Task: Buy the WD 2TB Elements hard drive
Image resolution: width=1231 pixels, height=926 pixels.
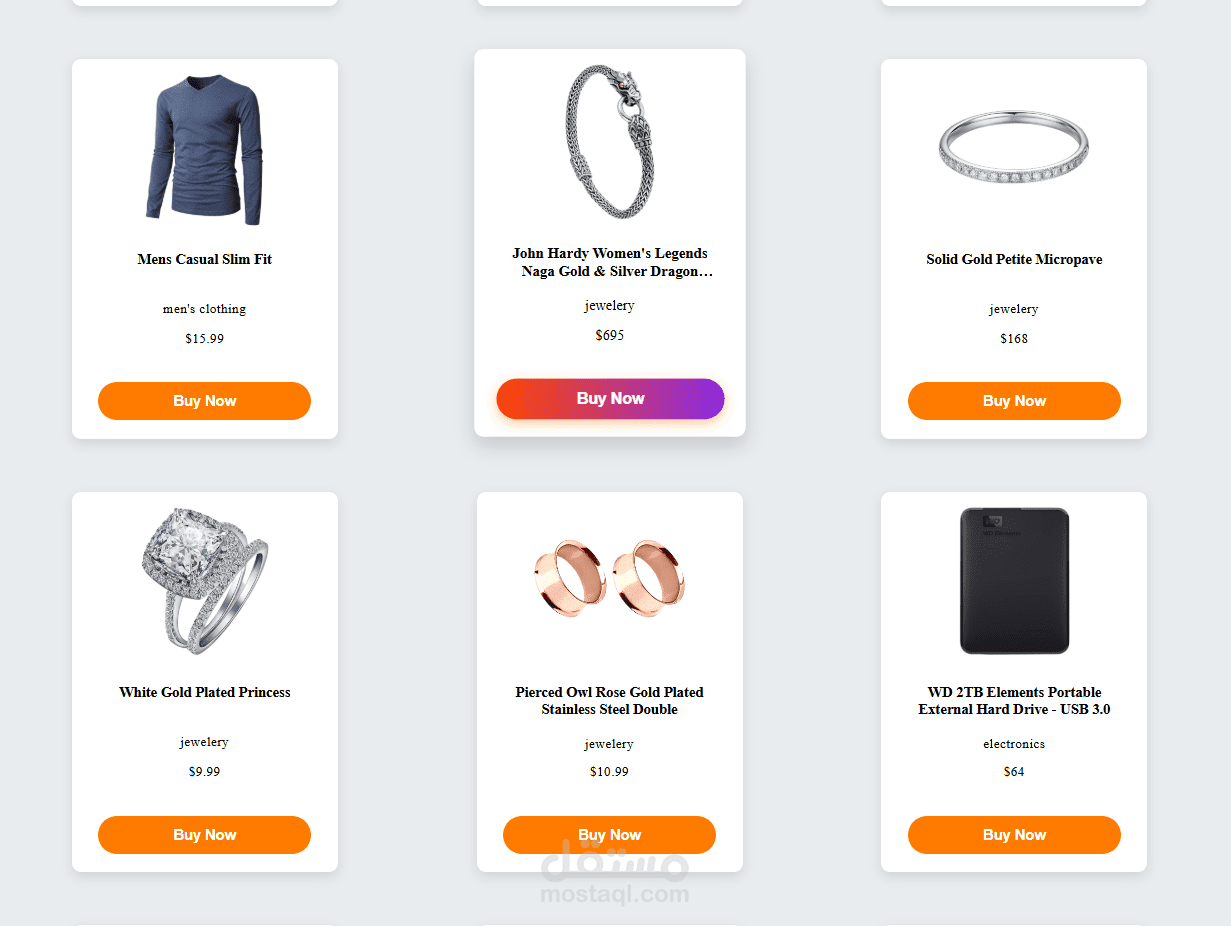Action: (1014, 835)
